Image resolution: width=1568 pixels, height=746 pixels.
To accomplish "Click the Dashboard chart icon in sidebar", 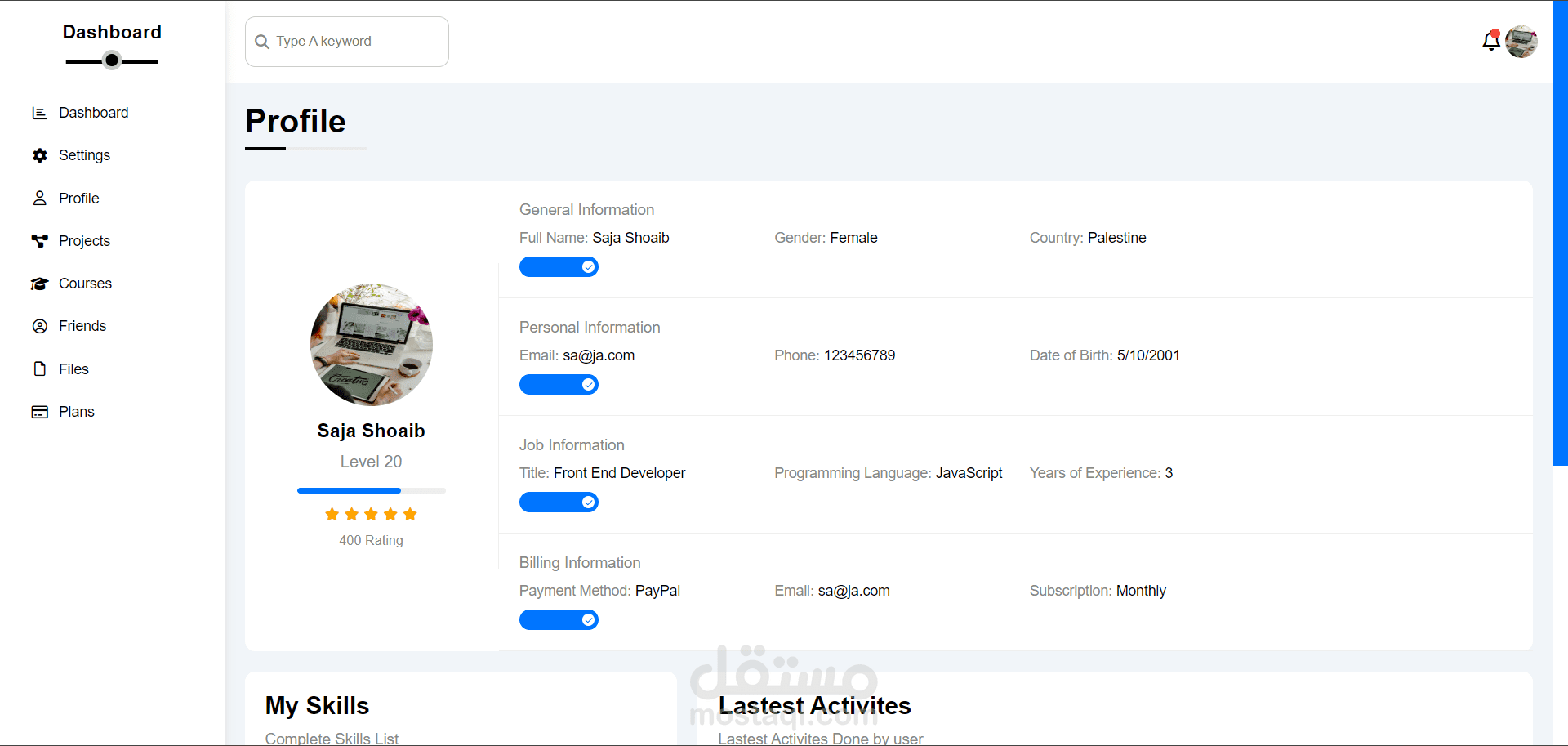I will coord(39,113).
